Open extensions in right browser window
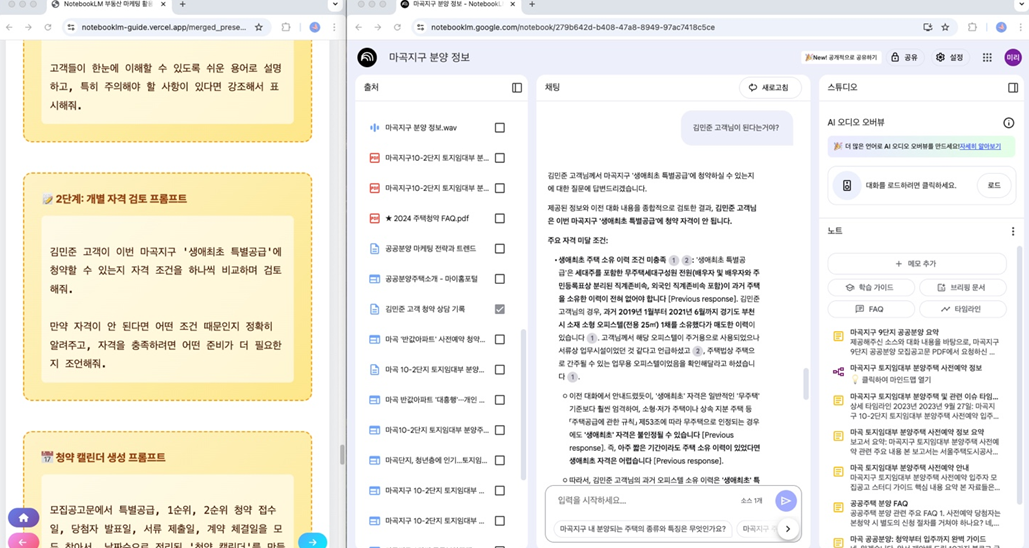 pos(972,27)
